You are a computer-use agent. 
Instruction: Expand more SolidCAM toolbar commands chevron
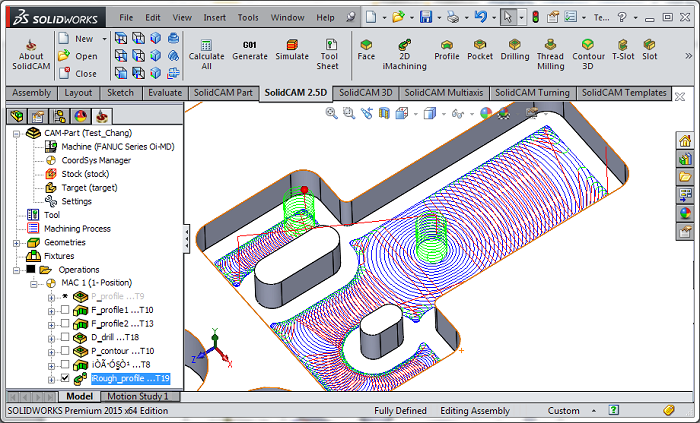click(688, 56)
